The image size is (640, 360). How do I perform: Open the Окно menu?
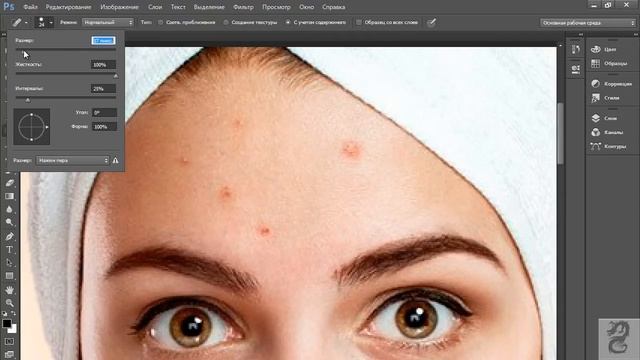[x=307, y=7]
